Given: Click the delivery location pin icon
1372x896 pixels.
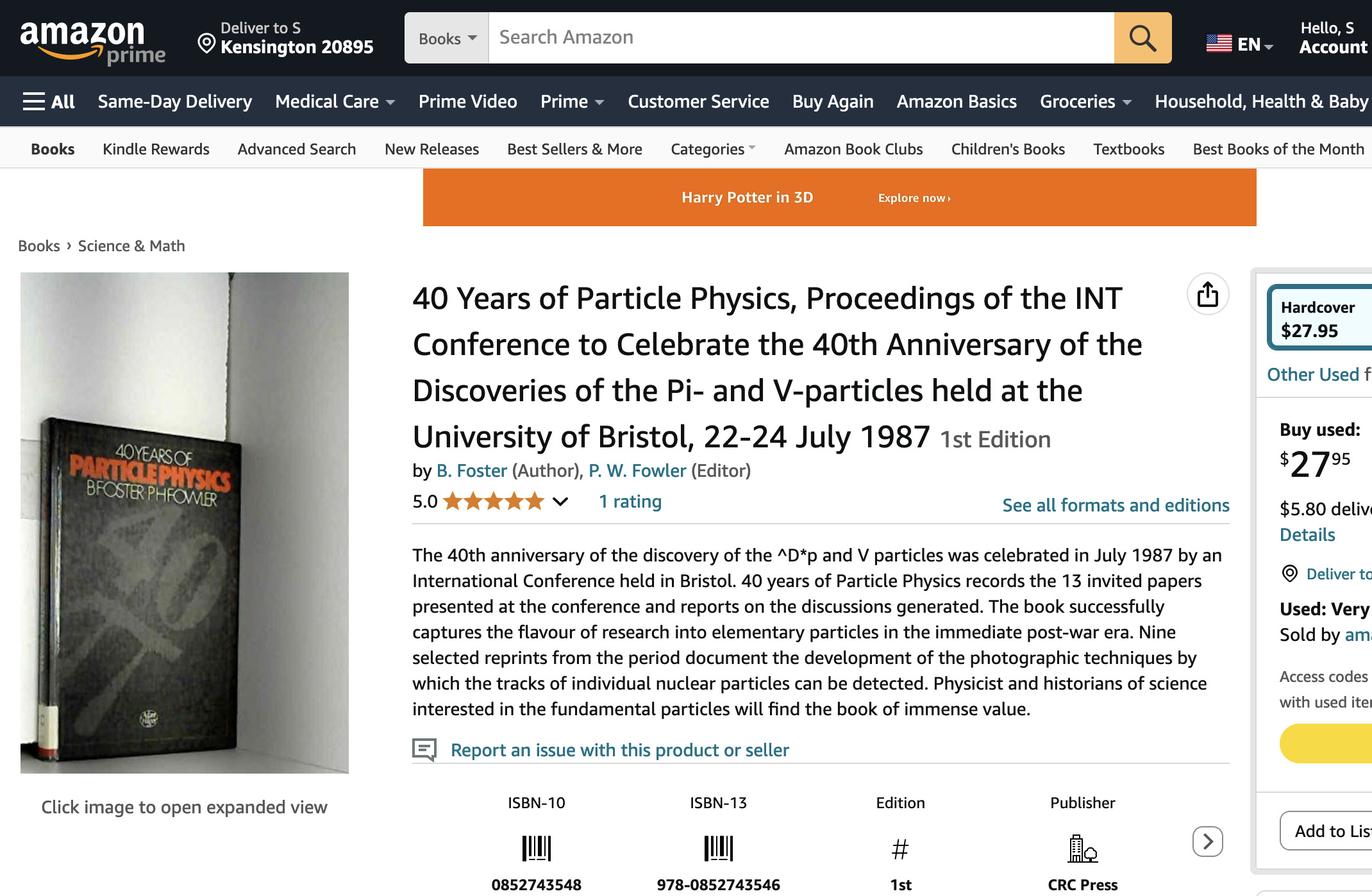Looking at the screenshot, I should coord(206,43).
